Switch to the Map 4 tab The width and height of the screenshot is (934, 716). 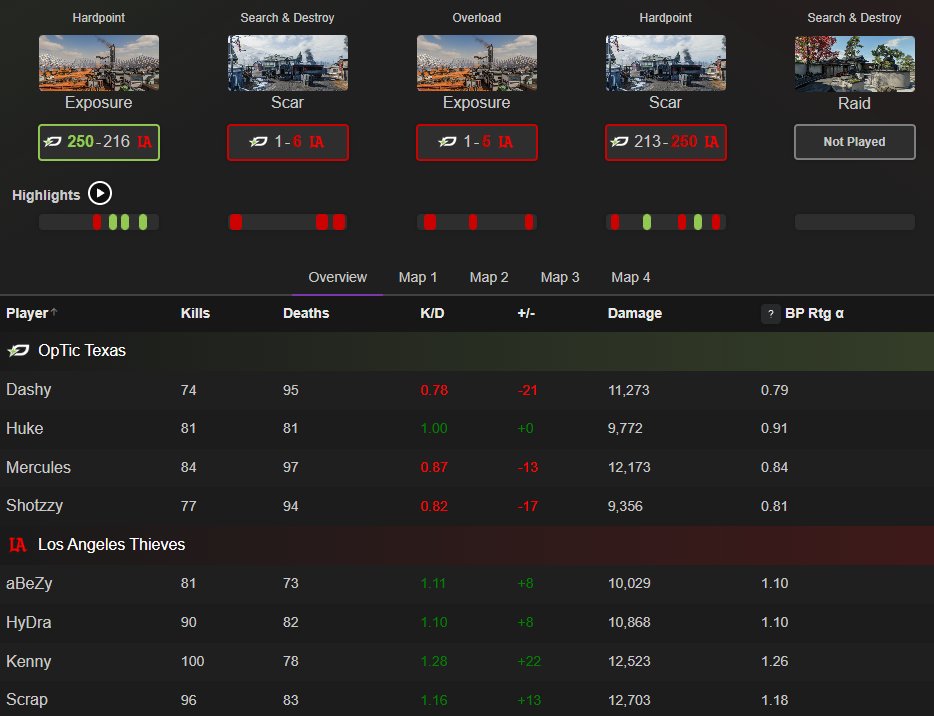tap(630, 278)
